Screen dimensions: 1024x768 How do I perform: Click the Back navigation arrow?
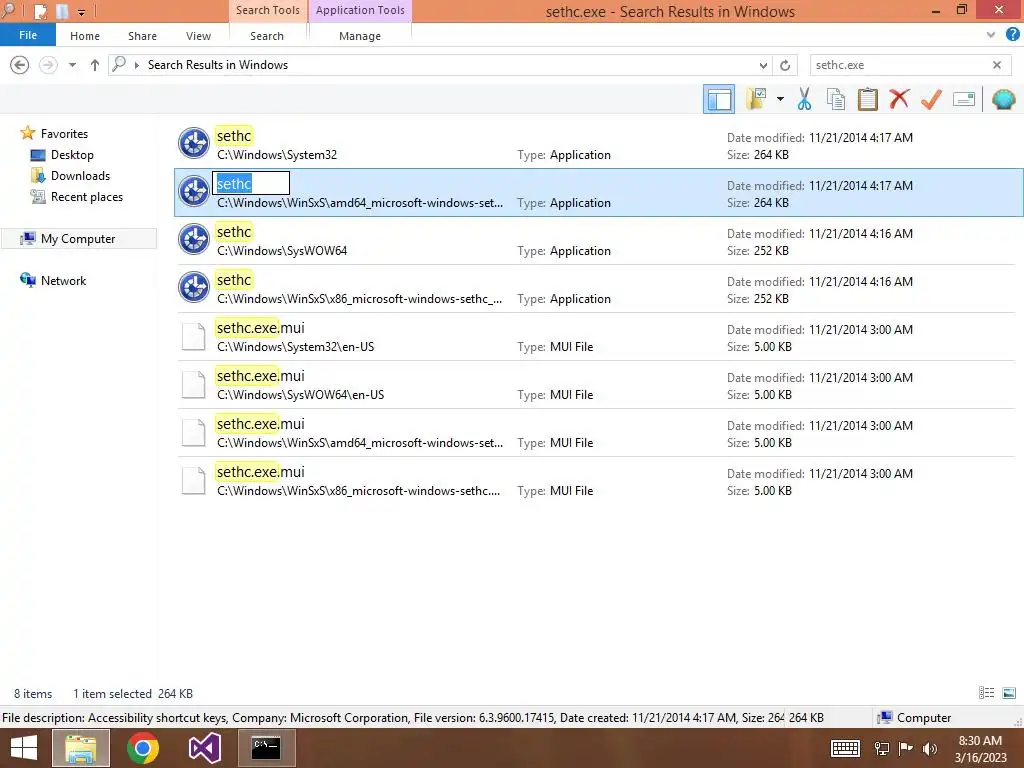tap(20, 65)
